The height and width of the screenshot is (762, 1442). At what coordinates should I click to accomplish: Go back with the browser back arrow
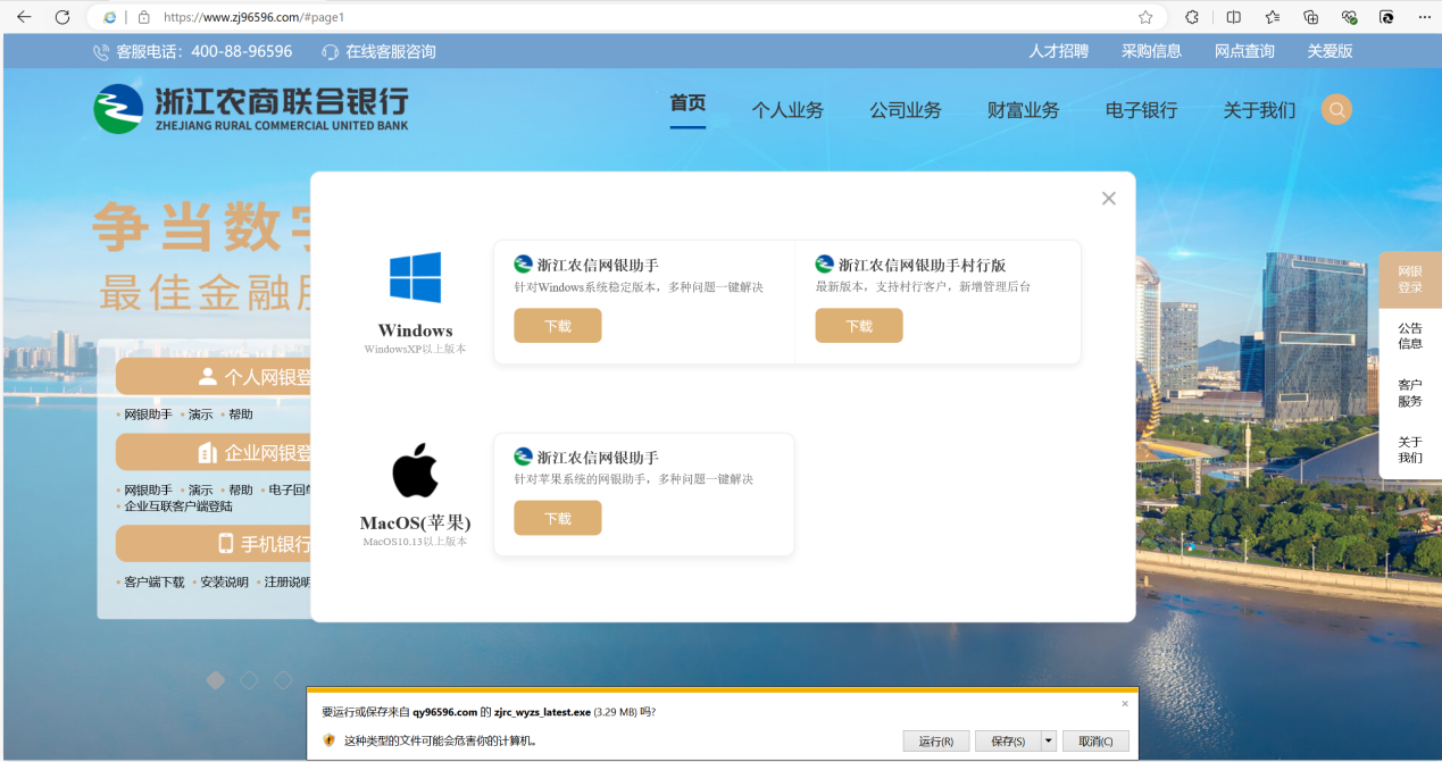(24, 17)
